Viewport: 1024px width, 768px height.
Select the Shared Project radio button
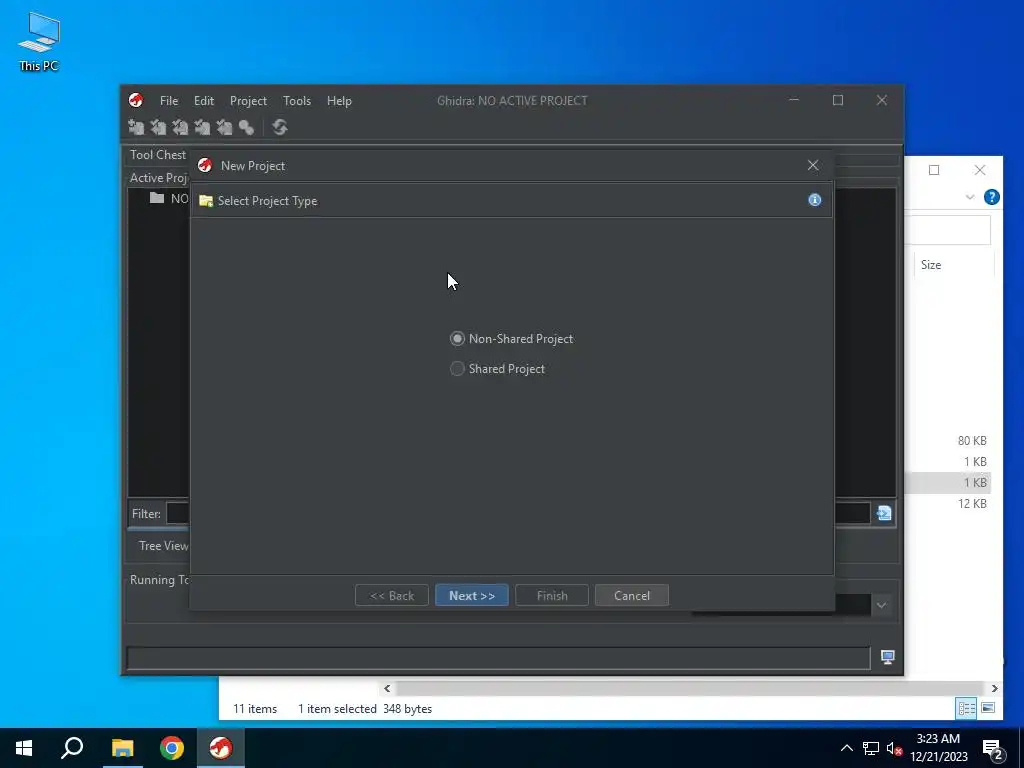coord(457,368)
